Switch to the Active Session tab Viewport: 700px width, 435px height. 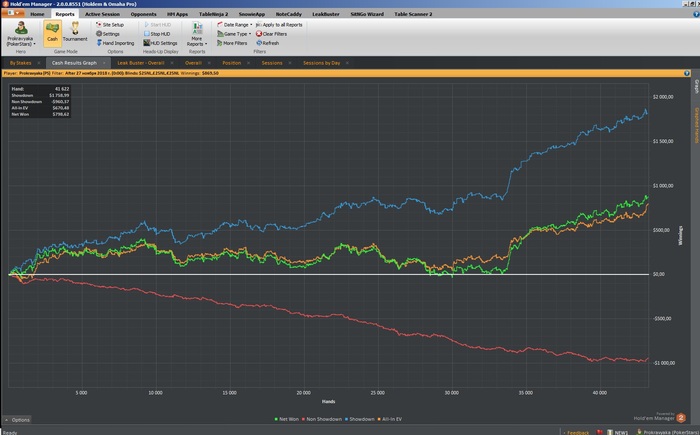[x=102, y=14]
